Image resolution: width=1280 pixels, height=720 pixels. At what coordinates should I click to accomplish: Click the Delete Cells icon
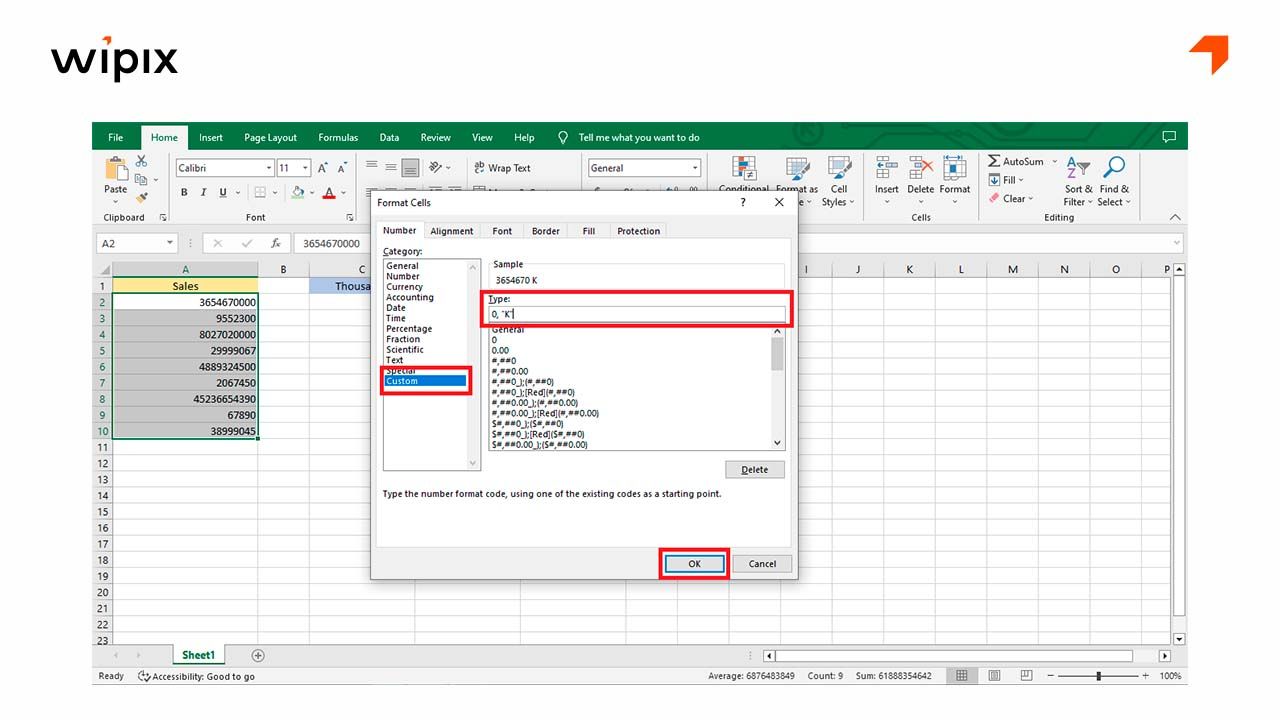(x=920, y=168)
